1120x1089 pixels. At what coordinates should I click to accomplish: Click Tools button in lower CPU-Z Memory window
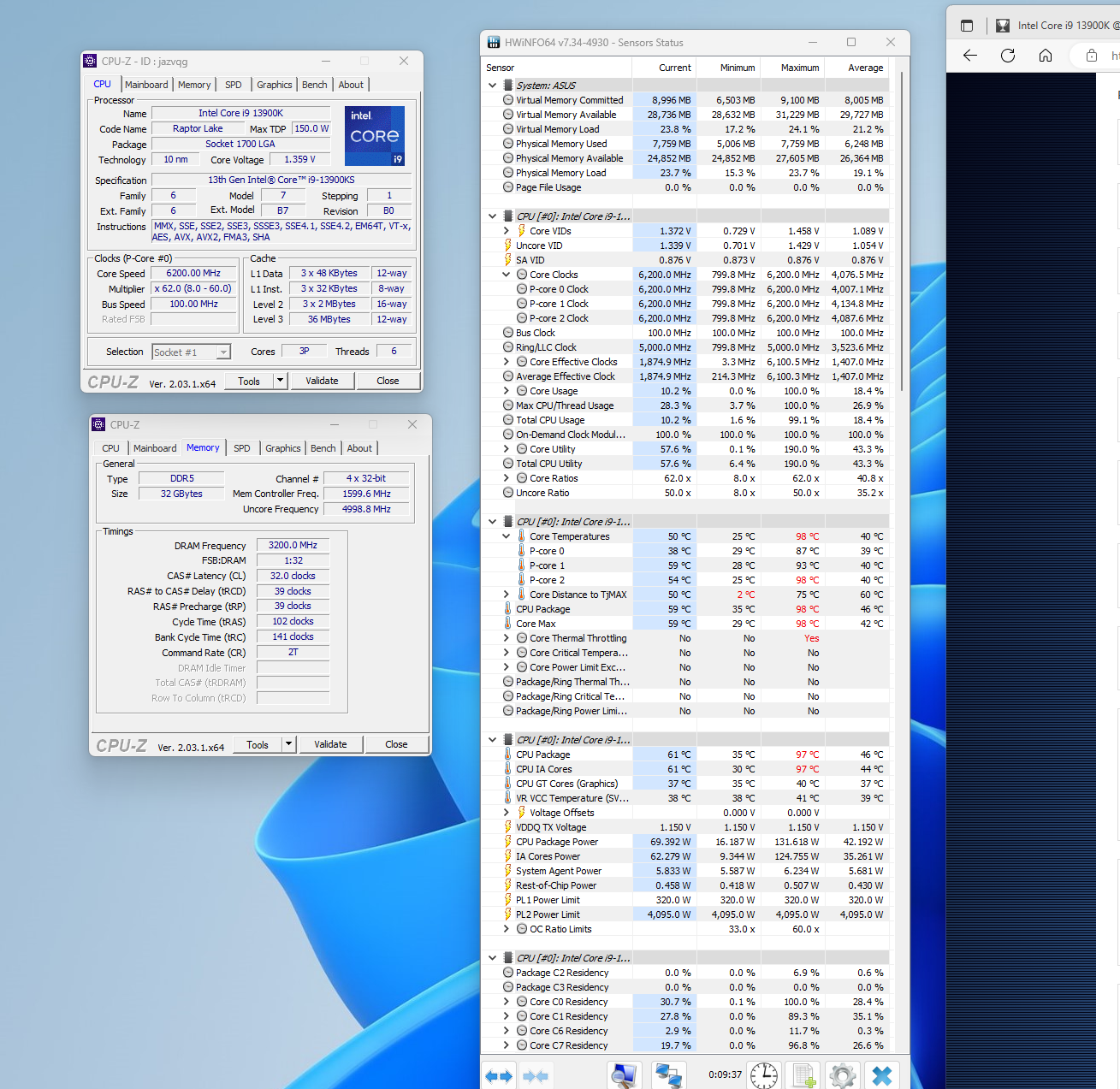[258, 744]
